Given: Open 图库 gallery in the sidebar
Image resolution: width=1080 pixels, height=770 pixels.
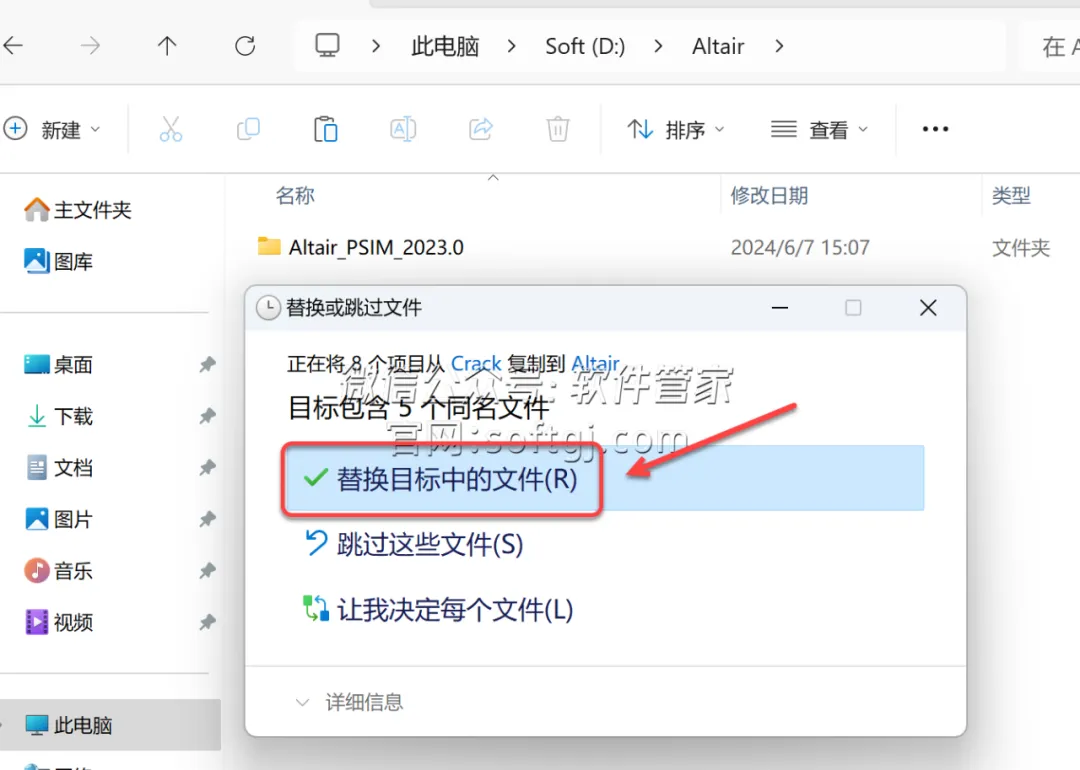Looking at the screenshot, I should (x=58, y=261).
